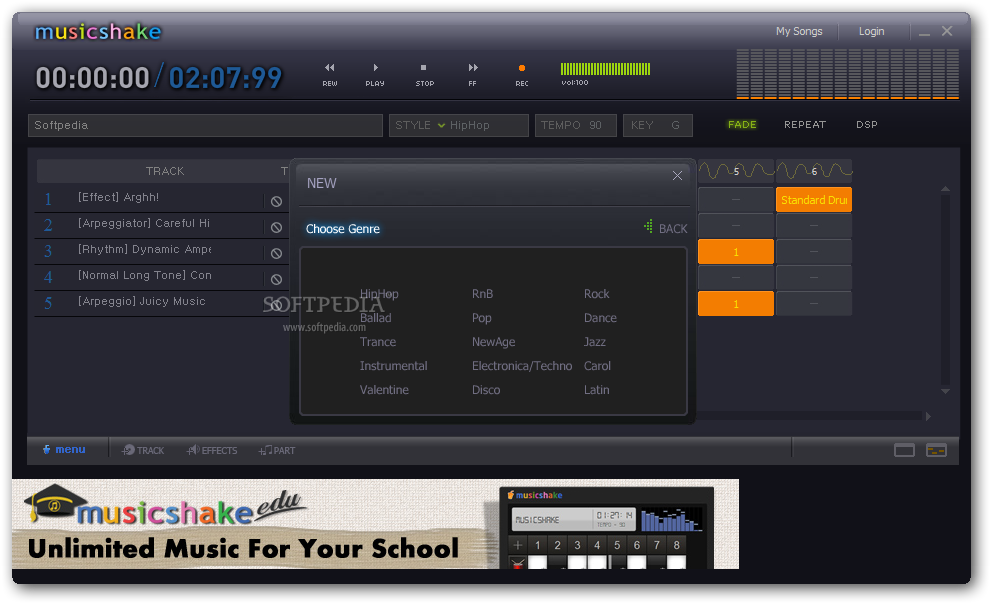Mute track 3 Rhythm Dynamic Amp

click(x=276, y=253)
